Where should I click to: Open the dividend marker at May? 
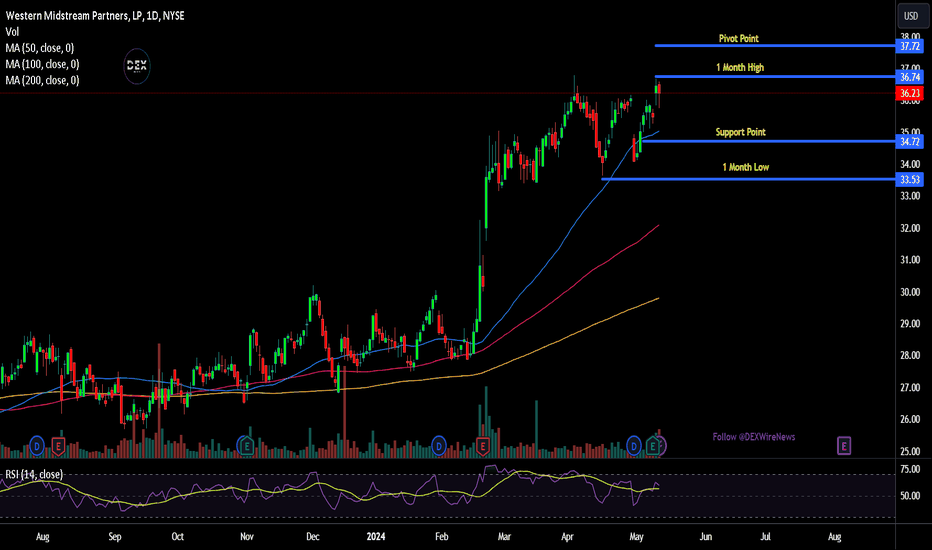click(x=634, y=445)
